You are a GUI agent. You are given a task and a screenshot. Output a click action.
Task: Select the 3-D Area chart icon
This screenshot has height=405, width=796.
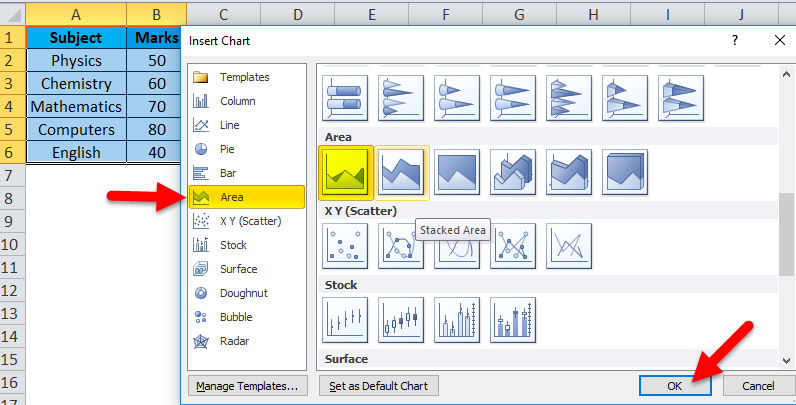click(x=513, y=171)
